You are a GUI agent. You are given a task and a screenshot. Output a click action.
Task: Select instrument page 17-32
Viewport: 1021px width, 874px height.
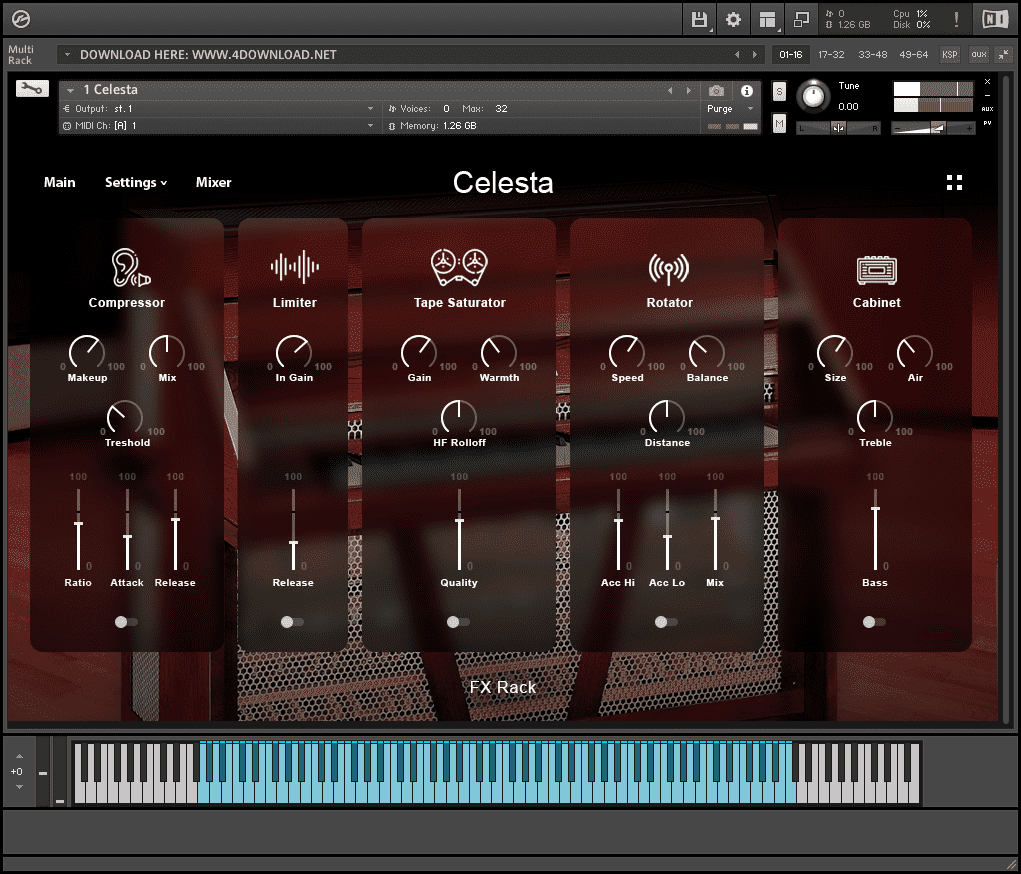pyautogui.click(x=832, y=55)
